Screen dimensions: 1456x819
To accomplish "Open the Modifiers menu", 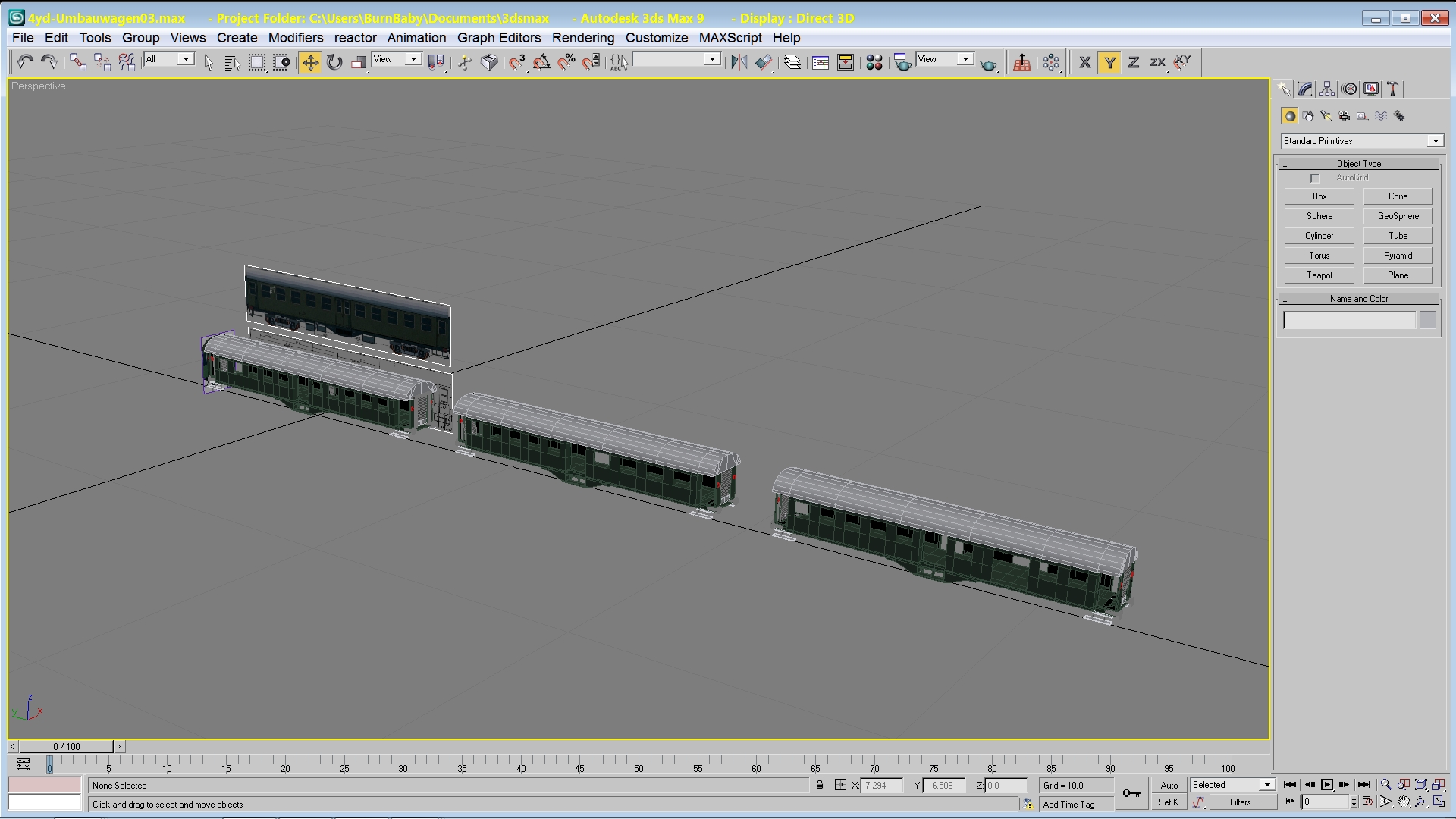I will pyautogui.click(x=295, y=38).
